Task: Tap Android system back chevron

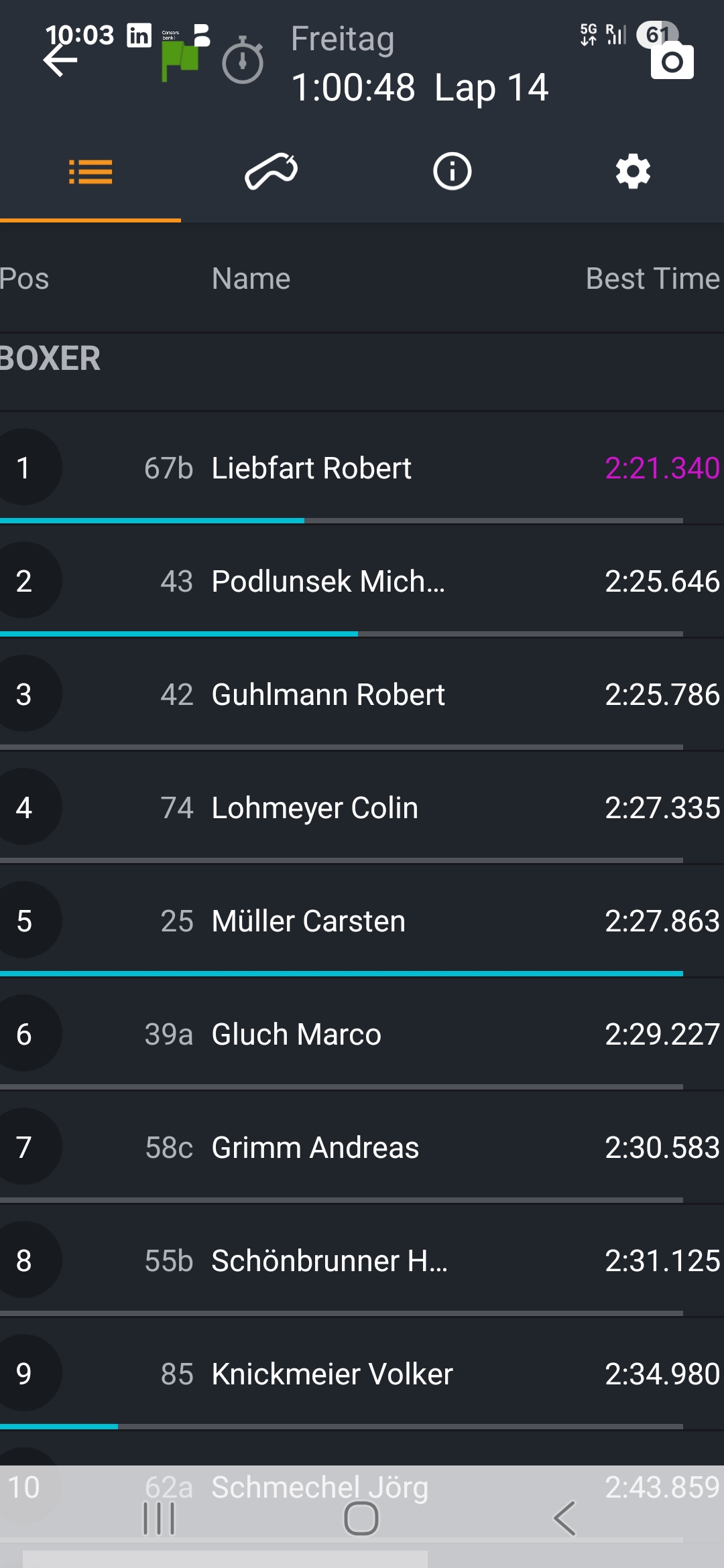Action: 564,1518
